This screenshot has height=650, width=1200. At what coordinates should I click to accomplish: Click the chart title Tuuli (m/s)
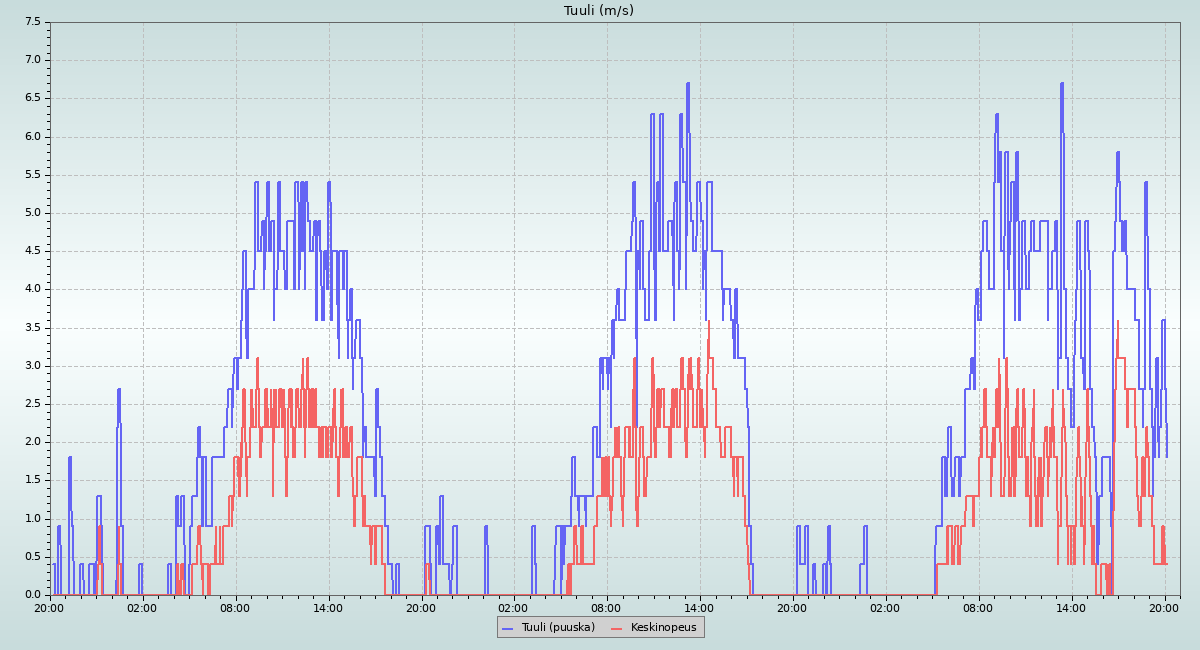click(599, 11)
